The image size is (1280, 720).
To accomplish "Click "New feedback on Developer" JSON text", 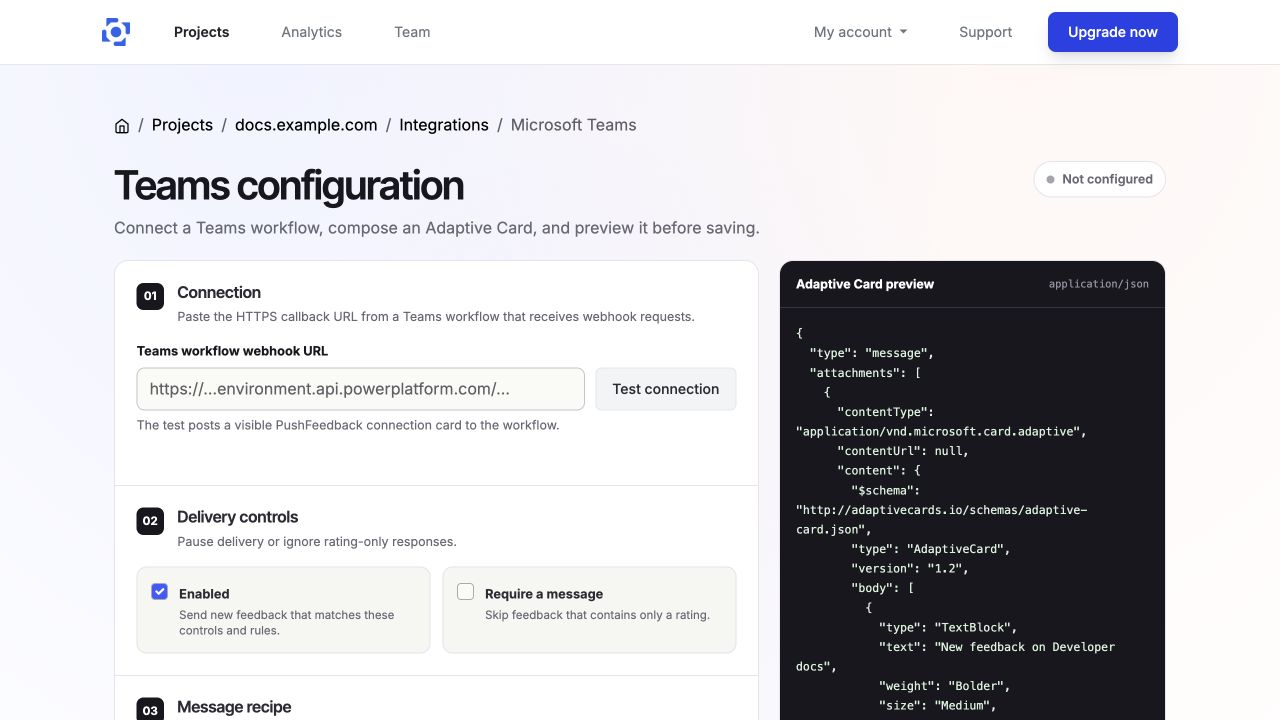I will pos(1025,647).
